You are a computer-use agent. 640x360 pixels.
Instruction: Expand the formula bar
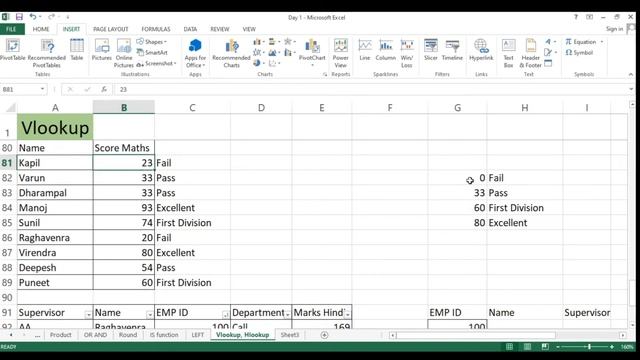[x=631, y=89]
